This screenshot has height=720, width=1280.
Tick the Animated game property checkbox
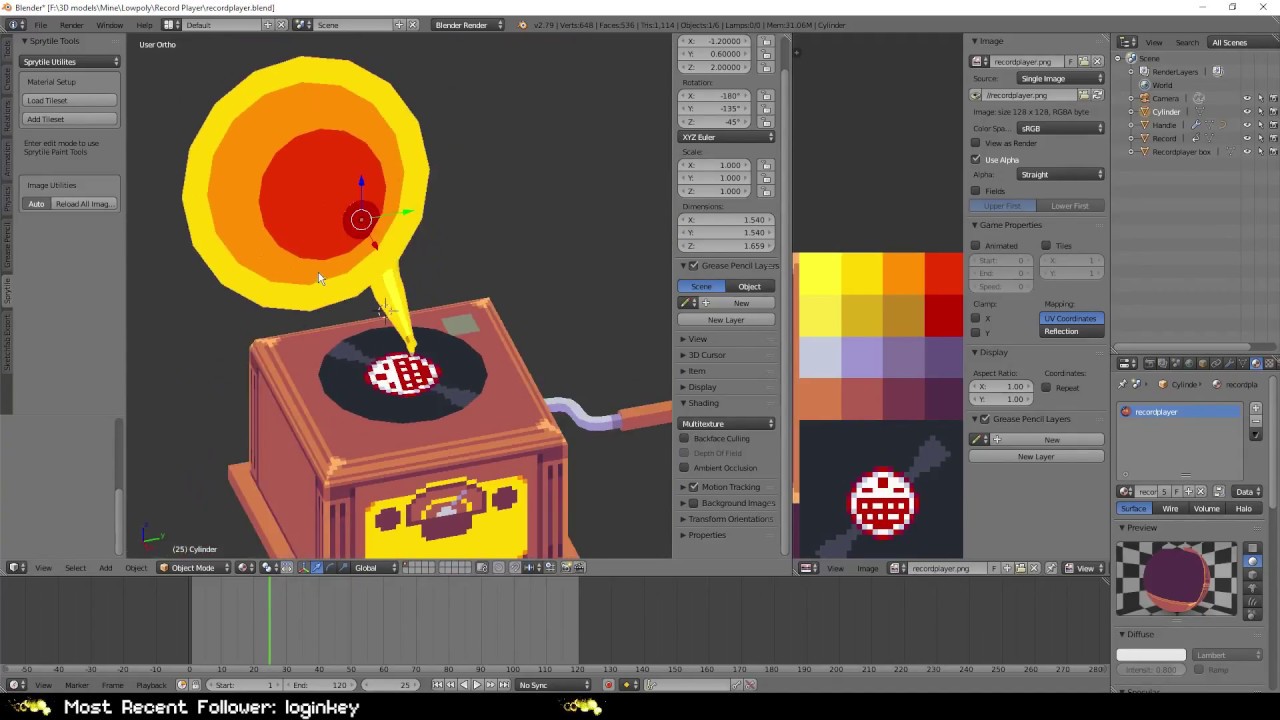click(x=976, y=245)
